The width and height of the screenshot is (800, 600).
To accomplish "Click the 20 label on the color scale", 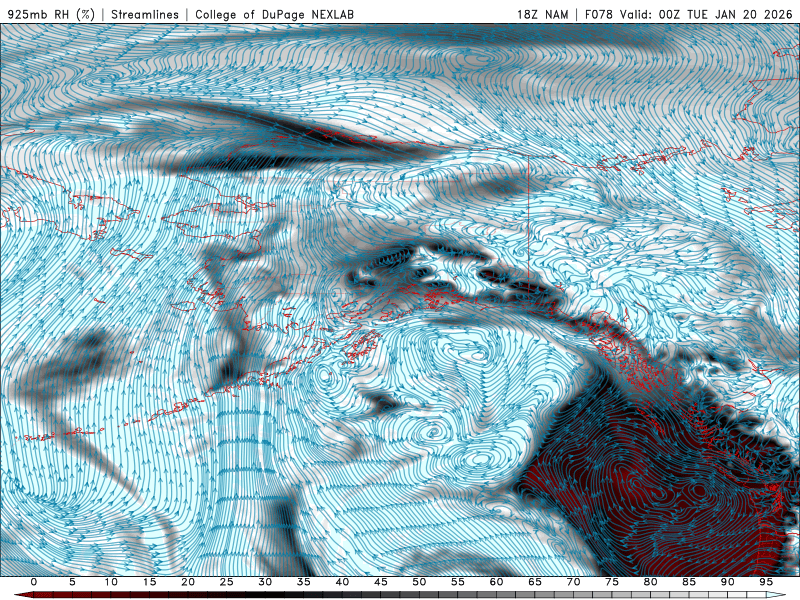I will [x=188, y=582].
